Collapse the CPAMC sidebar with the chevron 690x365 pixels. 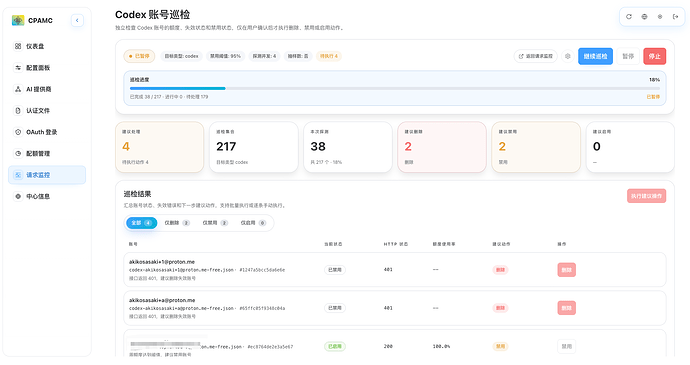click(x=77, y=20)
